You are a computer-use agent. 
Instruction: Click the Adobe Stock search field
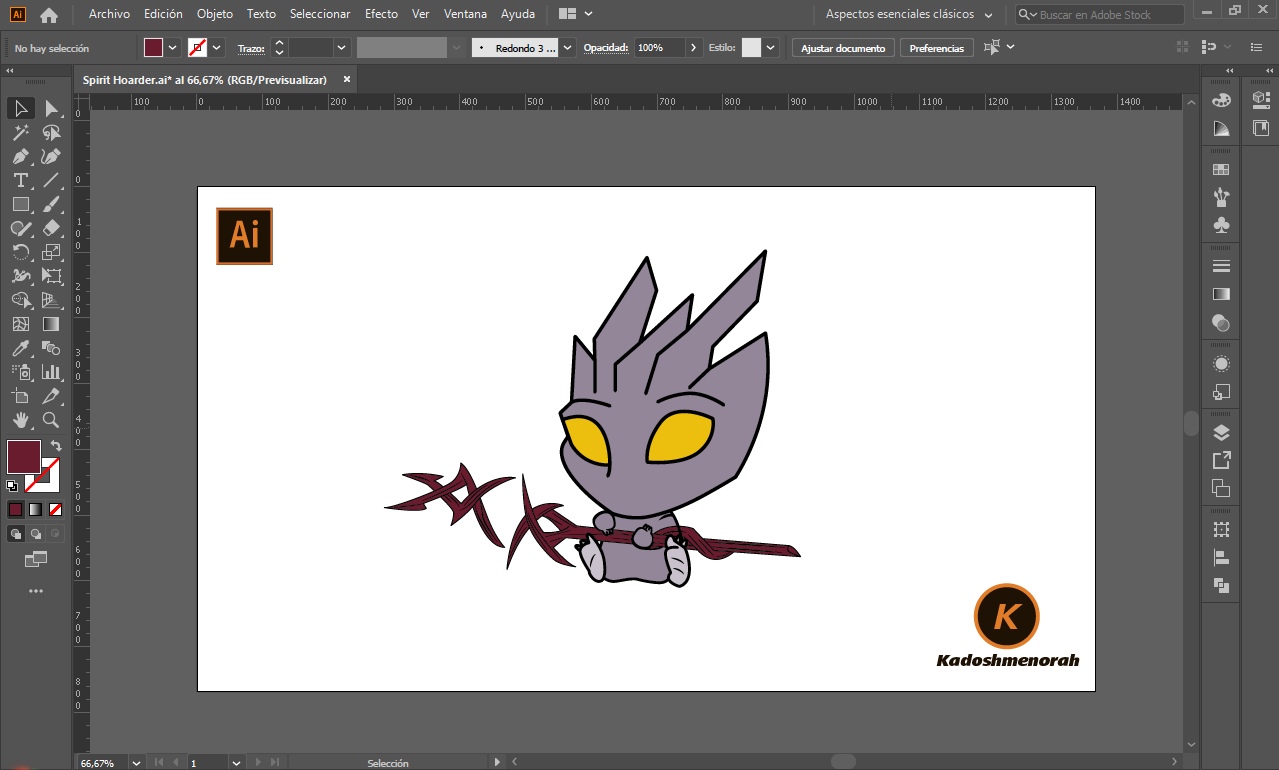(1100, 15)
